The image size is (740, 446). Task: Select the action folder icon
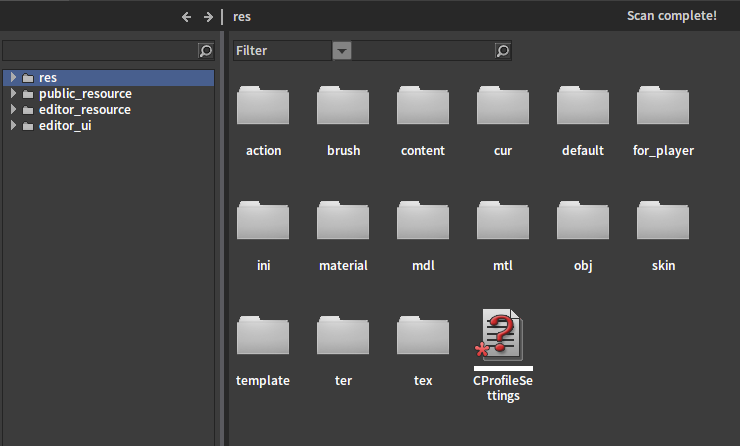tap(263, 105)
